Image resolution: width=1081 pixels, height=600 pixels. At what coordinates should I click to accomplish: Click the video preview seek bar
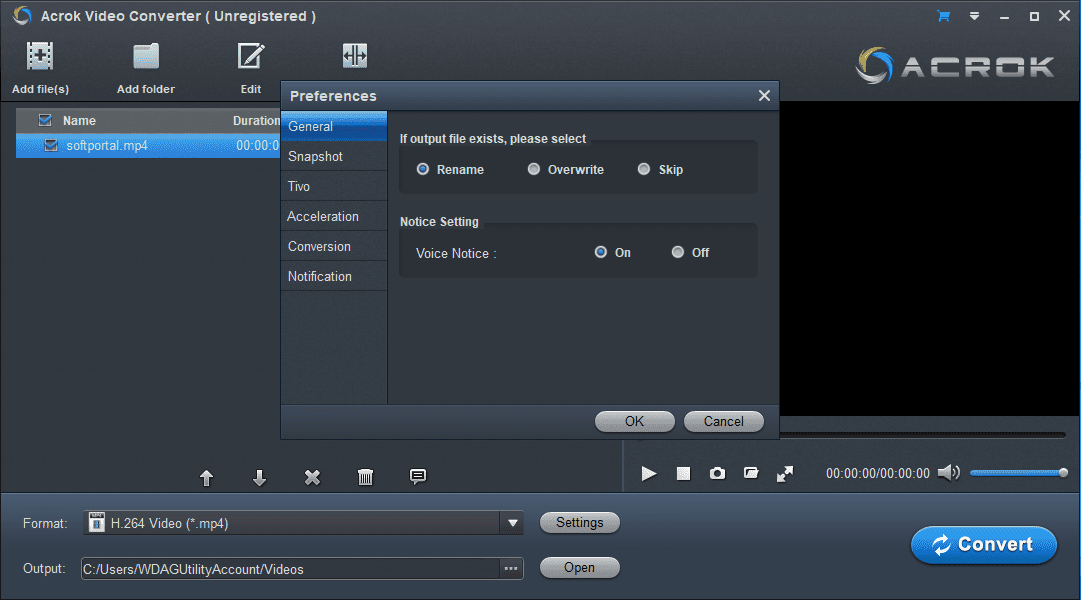923,435
